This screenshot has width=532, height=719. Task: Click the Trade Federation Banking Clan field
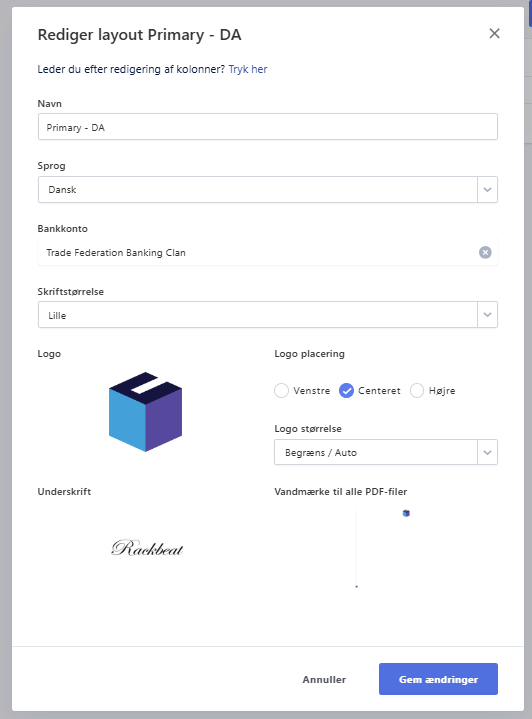pyautogui.click(x=267, y=253)
